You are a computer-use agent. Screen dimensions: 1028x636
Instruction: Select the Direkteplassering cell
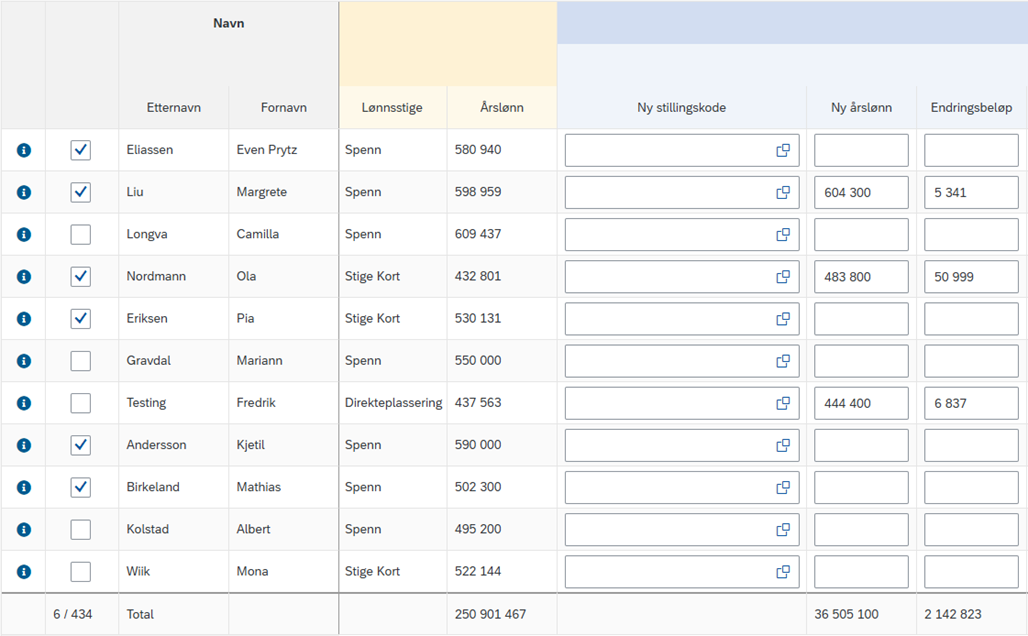(393, 403)
